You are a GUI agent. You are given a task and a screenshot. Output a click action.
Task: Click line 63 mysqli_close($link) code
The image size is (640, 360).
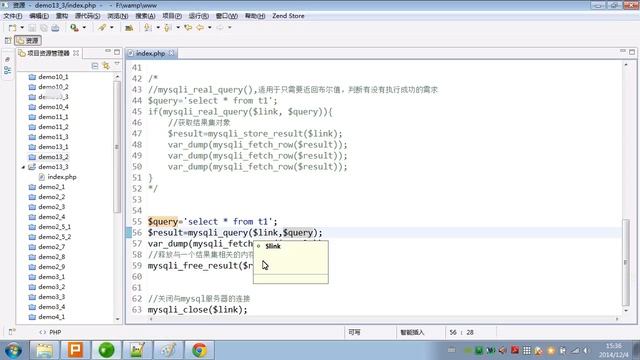(198, 310)
